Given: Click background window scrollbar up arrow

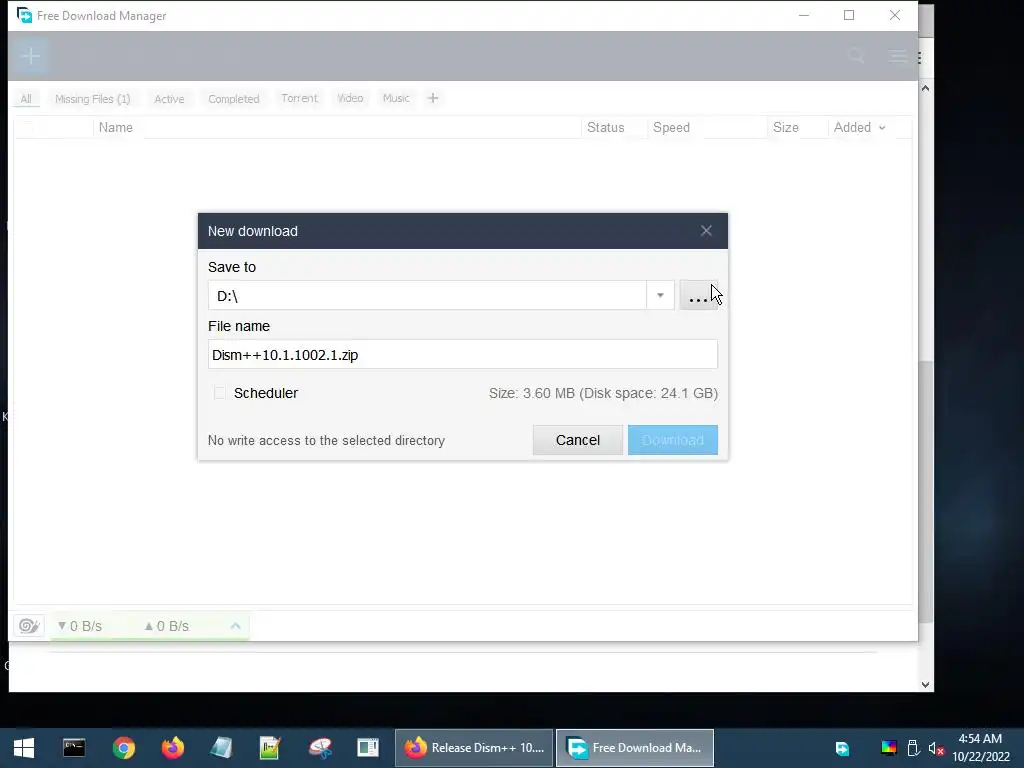Looking at the screenshot, I should pos(925,88).
